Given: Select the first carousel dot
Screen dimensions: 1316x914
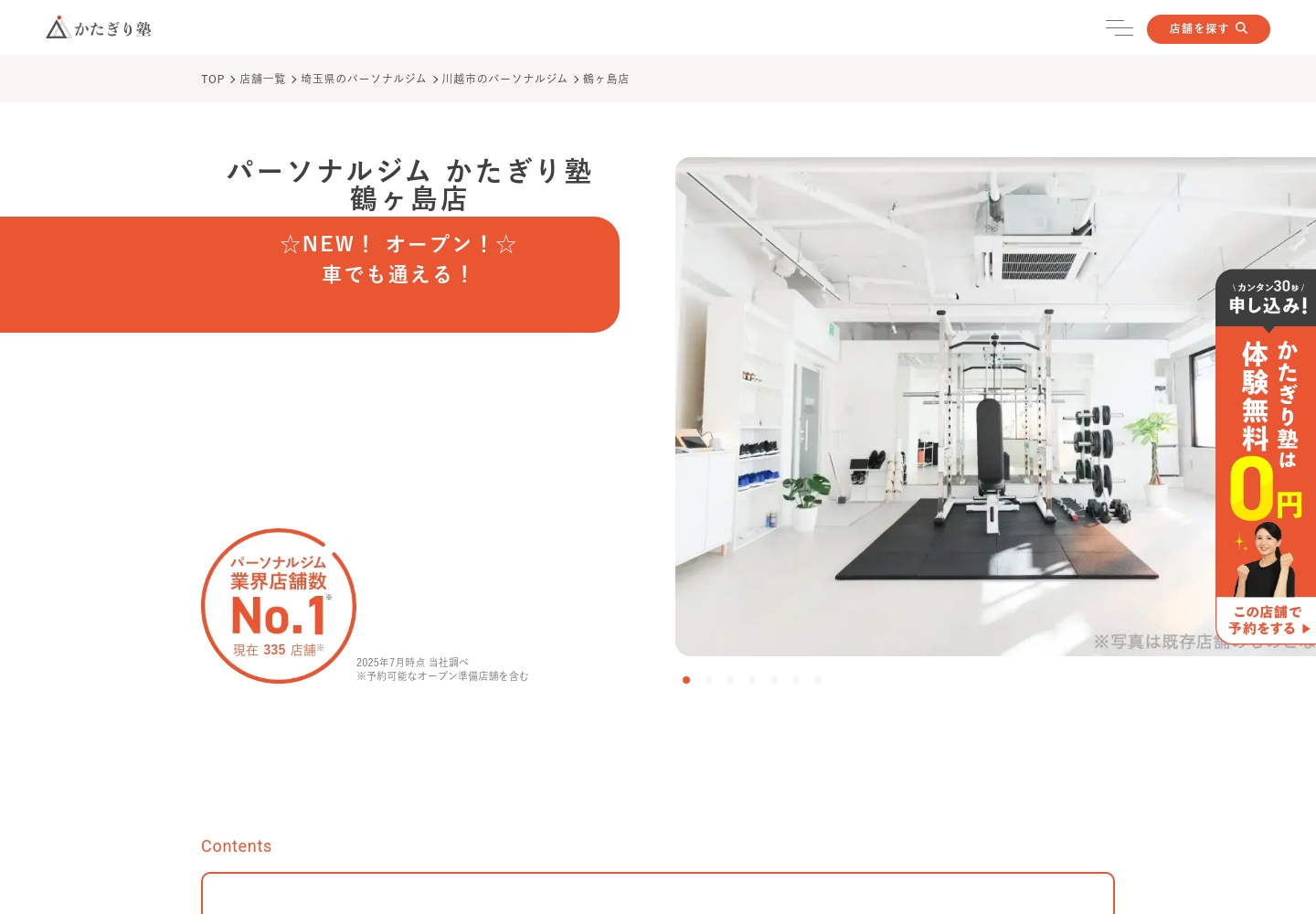Looking at the screenshot, I should [686, 680].
